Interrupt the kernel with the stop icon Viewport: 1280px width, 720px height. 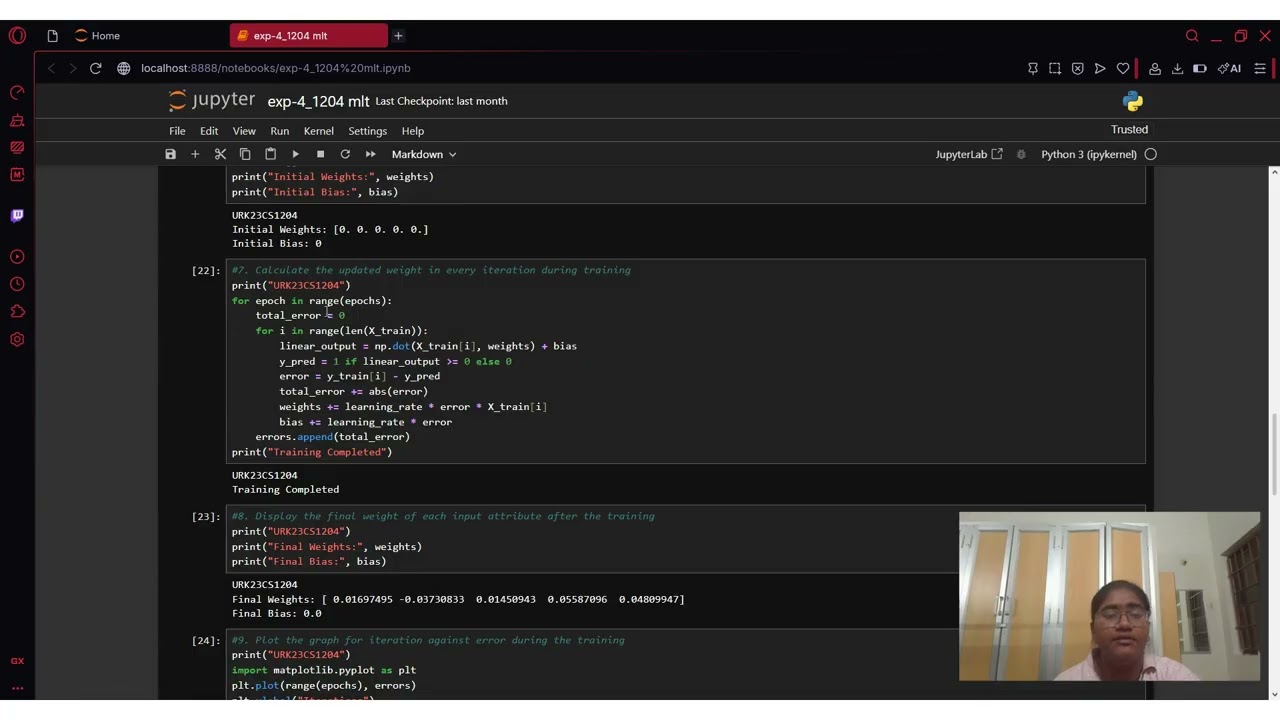point(320,154)
